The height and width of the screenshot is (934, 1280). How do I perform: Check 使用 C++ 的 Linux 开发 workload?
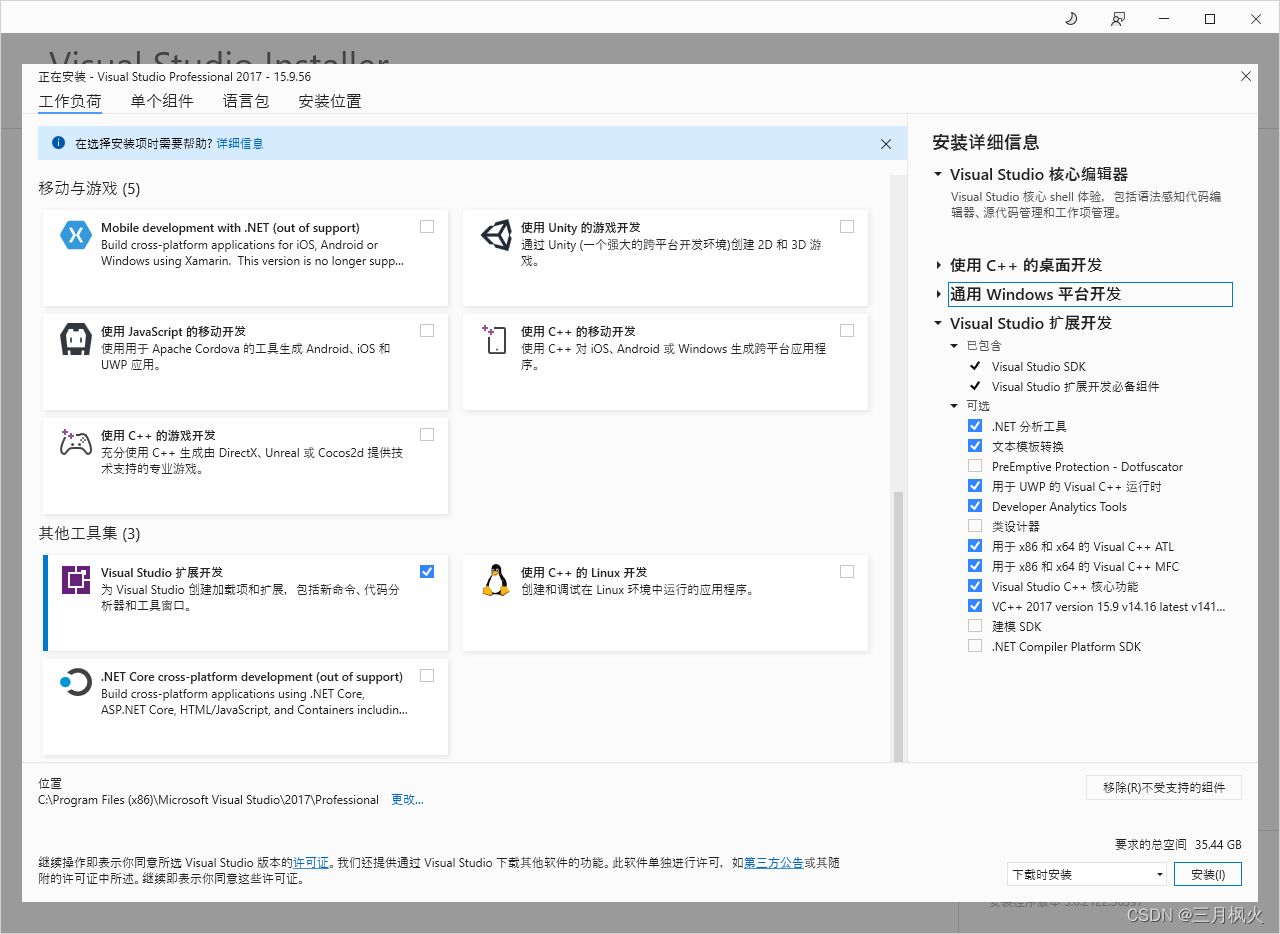tap(847, 572)
